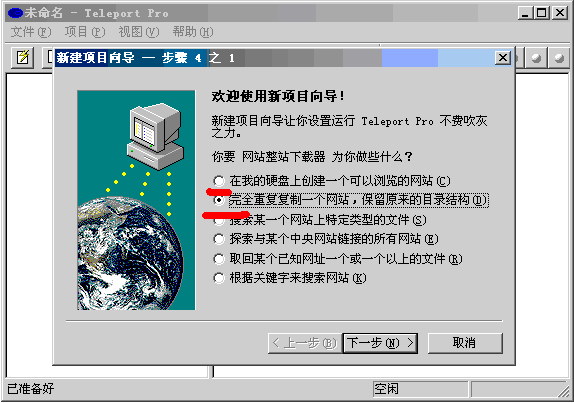Viewport: 574px width, 403px height.
Task: Click the rightmost gray ball toolbar icon
Action: coord(559,58)
